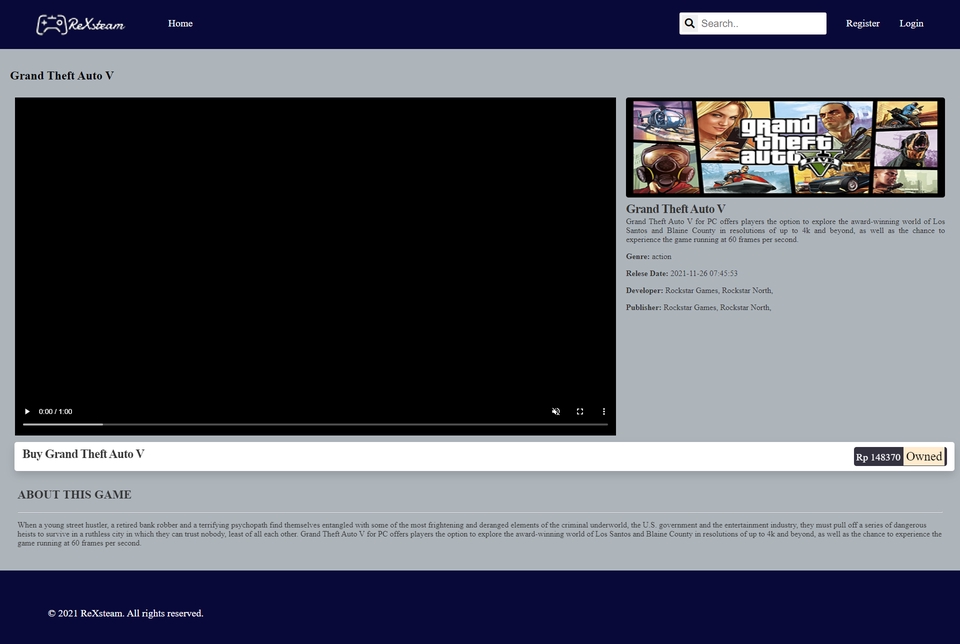Unmute the video audio

tap(556, 411)
